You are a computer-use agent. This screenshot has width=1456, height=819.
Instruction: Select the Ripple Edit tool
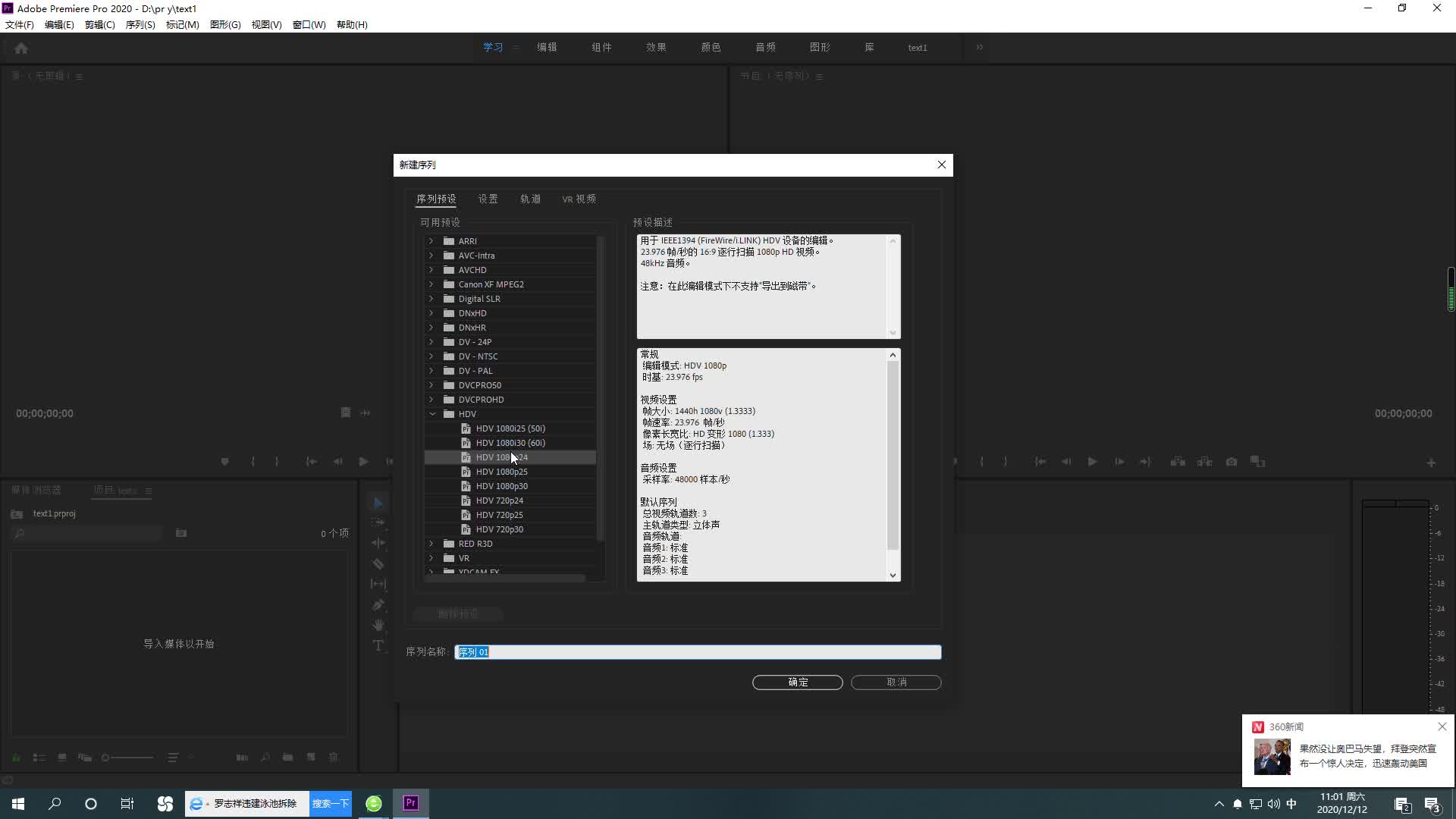378,543
